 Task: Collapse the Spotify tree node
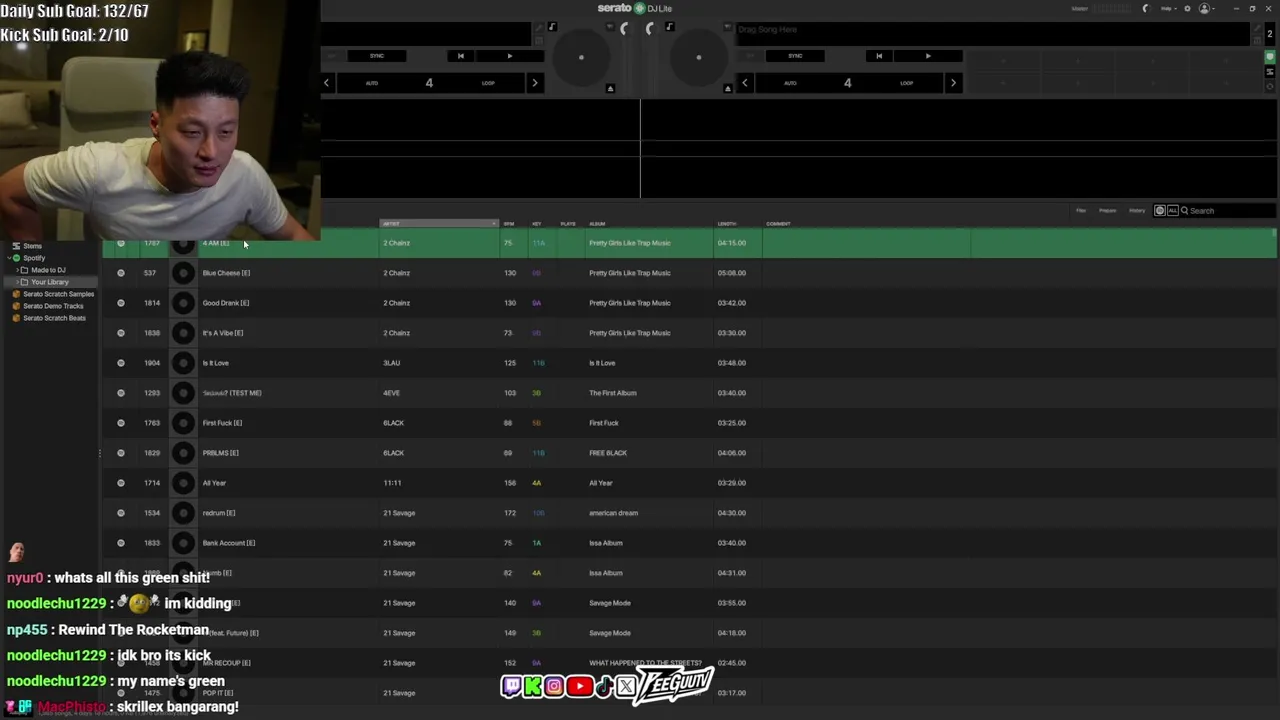click(8, 258)
